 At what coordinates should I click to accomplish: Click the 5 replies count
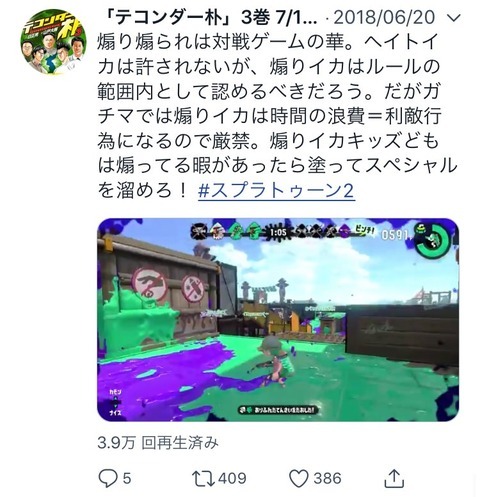click(127, 478)
